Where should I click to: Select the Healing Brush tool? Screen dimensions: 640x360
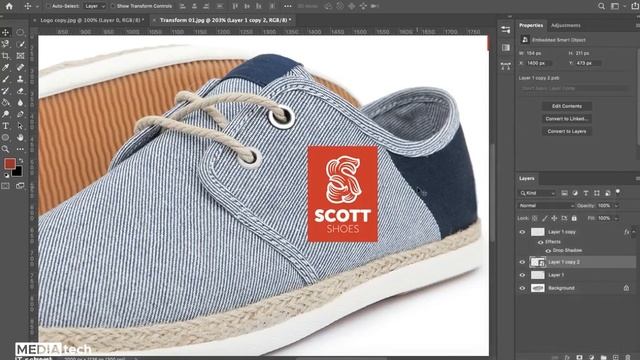[x=20, y=67]
